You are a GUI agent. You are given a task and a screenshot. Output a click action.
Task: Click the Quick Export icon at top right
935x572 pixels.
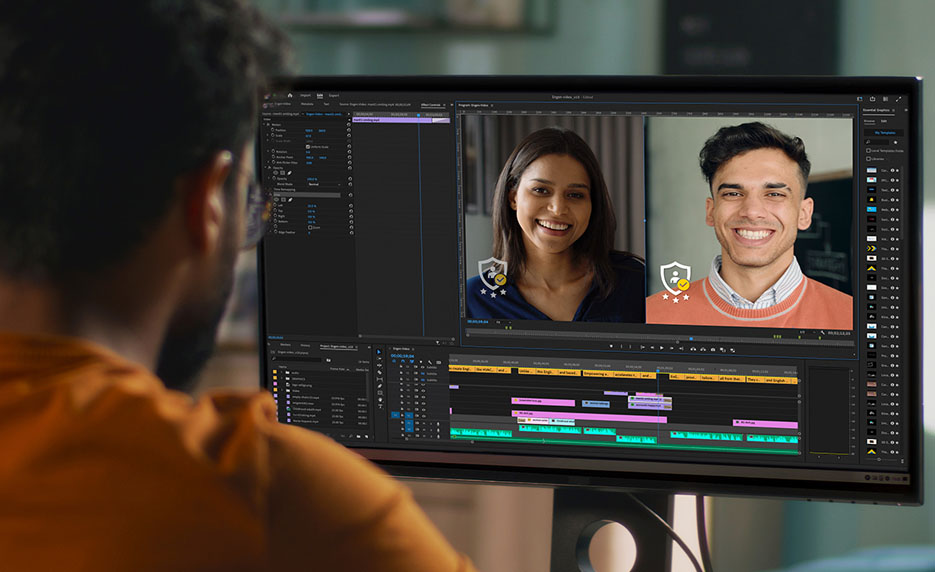(x=872, y=98)
